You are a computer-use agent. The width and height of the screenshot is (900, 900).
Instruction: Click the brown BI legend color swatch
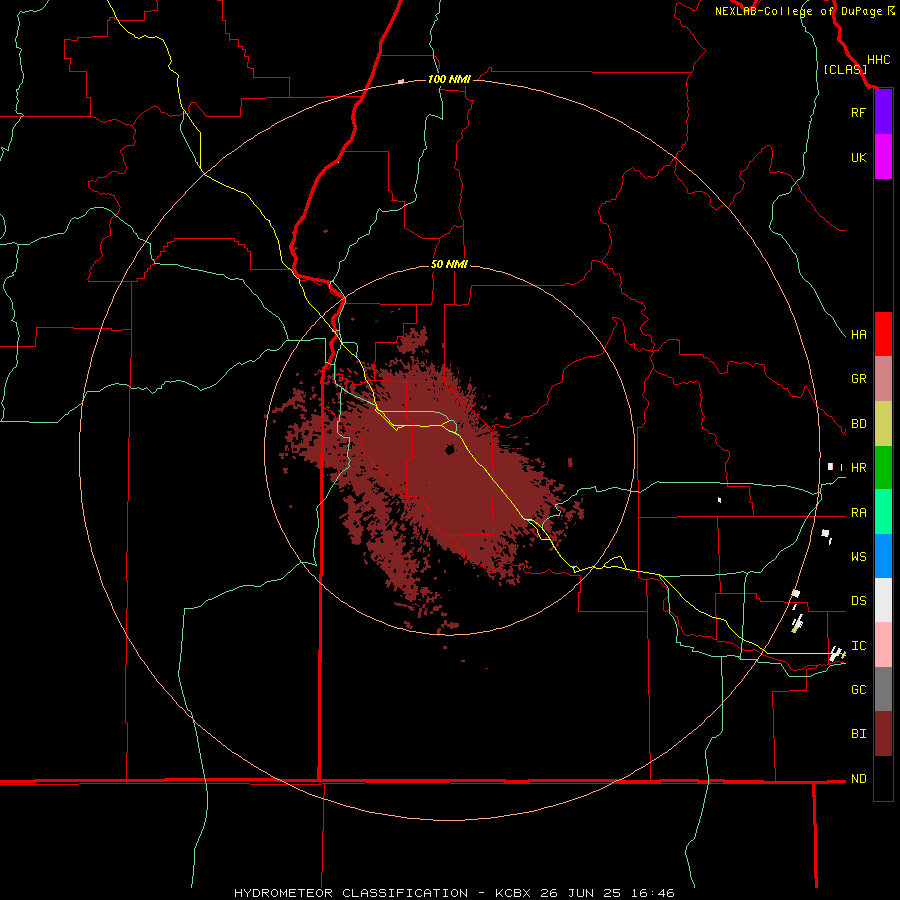(x=883, y=734)
